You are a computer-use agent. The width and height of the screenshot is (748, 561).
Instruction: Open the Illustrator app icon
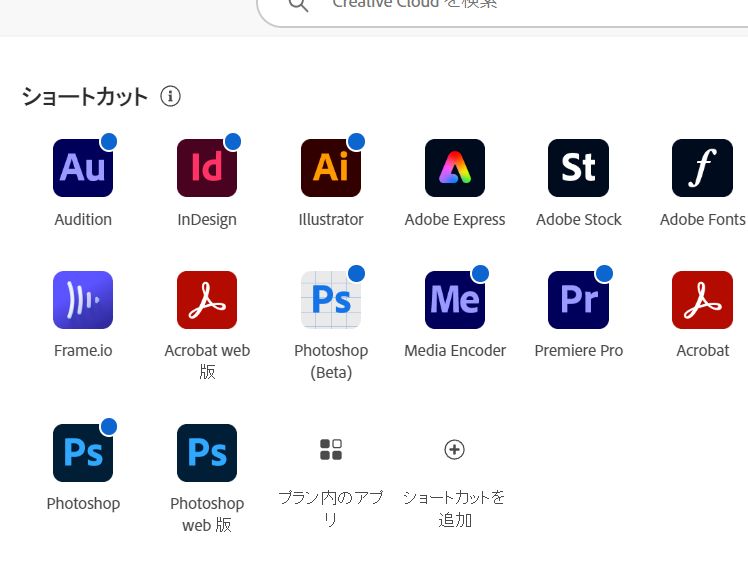(331, 168)
